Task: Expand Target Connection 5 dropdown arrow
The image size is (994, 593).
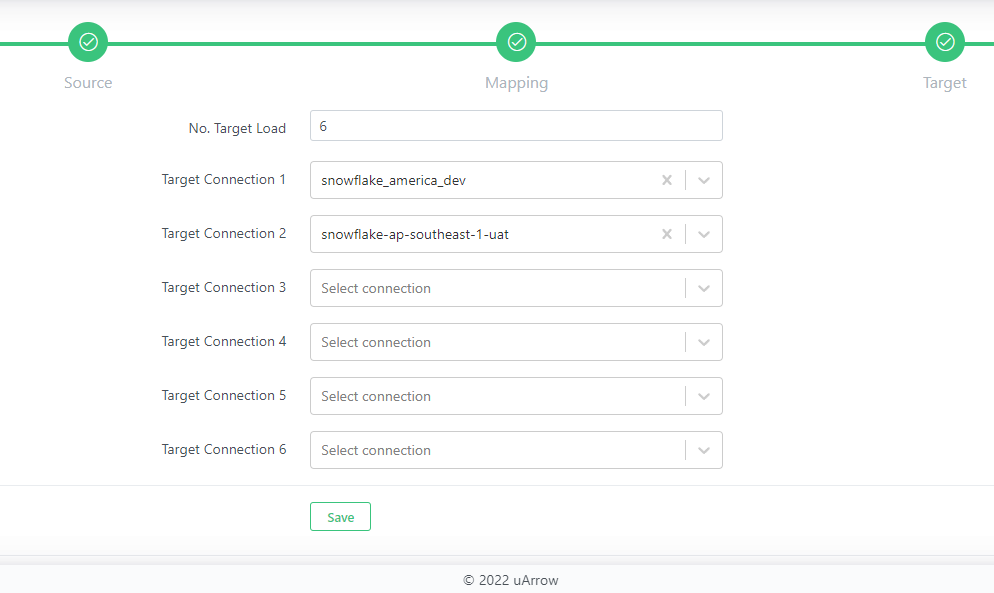Action: click(x=704, y=396)
